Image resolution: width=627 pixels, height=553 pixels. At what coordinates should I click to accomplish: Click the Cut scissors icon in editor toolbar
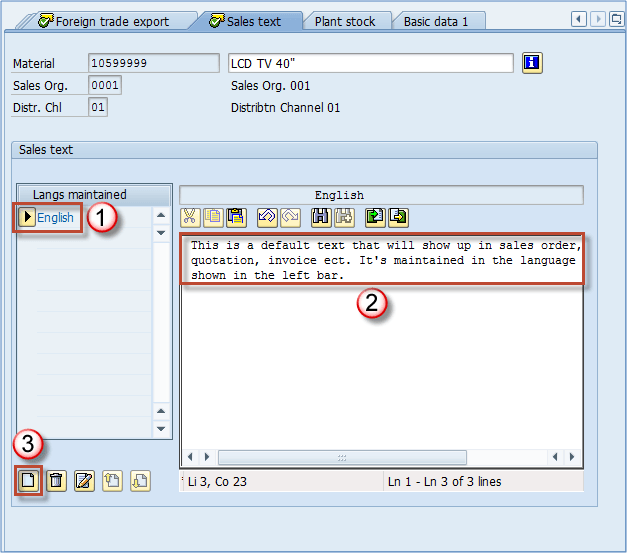[x=190, y=216]
